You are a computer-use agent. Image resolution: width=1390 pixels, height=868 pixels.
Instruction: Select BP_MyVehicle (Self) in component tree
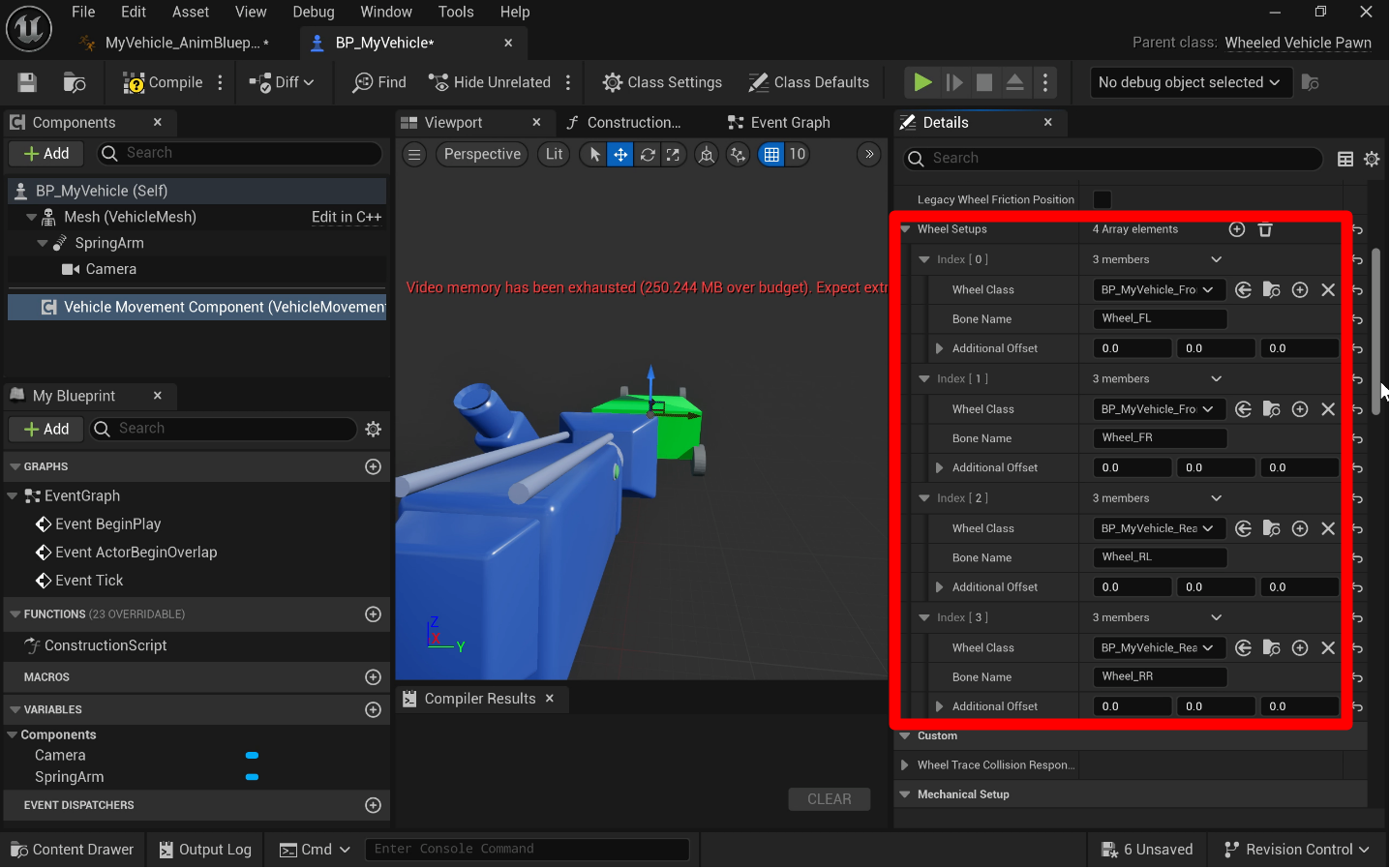pyautogui.click(x=197, y=191)
